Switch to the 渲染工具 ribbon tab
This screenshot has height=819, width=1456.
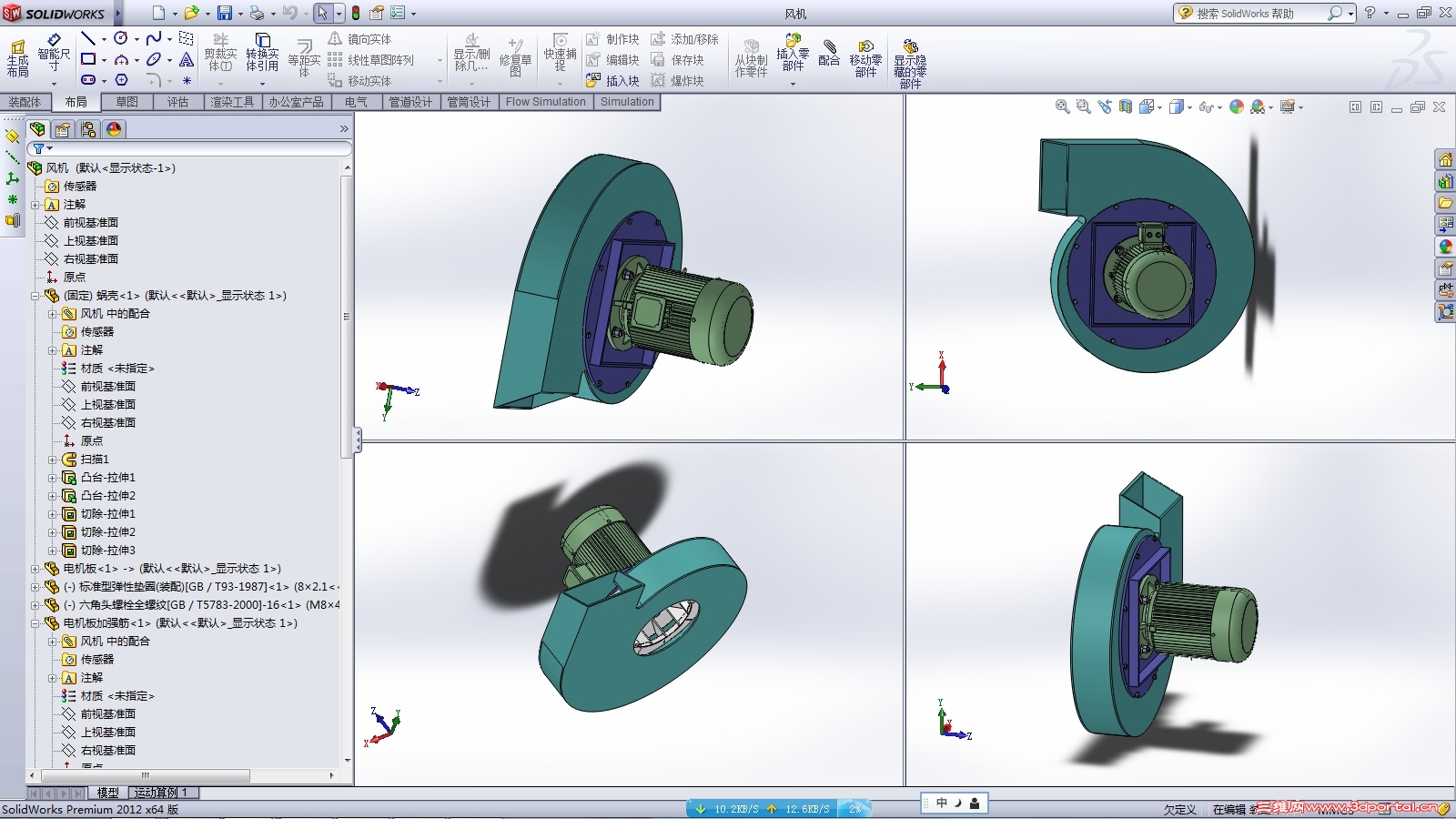click(x=232, y=102)
